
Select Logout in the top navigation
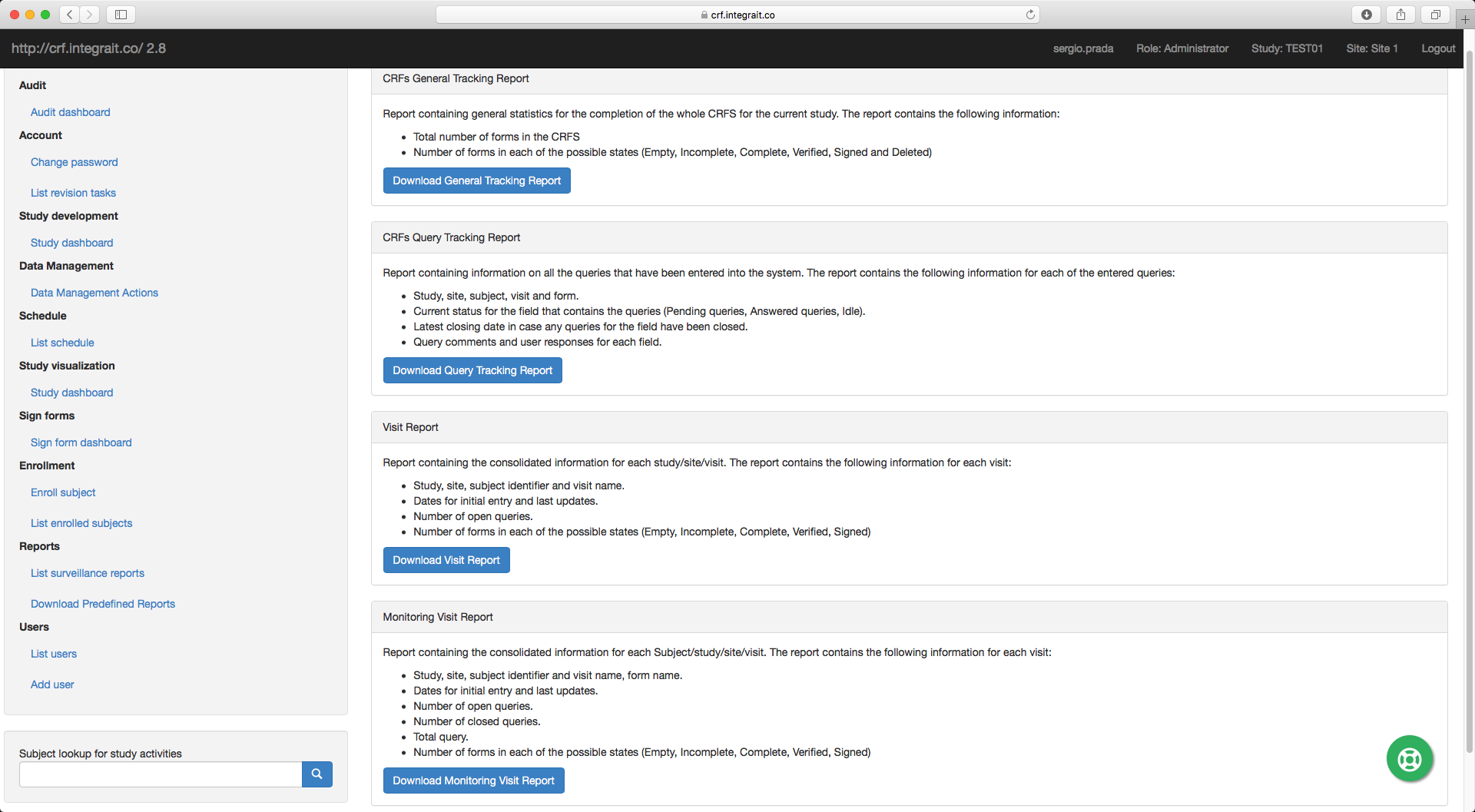pyautogui.click(x=1437, y=48)
